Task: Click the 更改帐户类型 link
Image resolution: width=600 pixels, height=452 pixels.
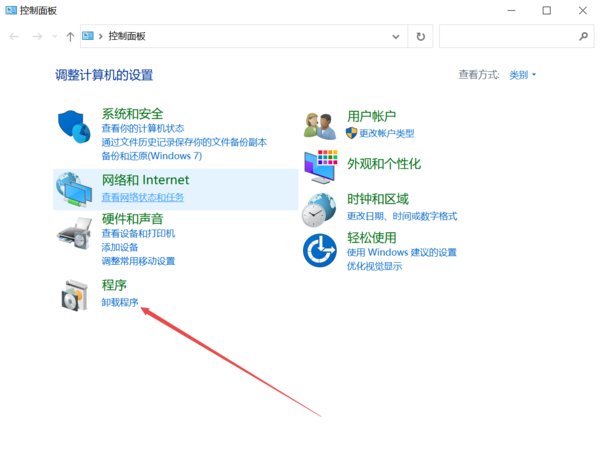Action: (x=379, y=133)
